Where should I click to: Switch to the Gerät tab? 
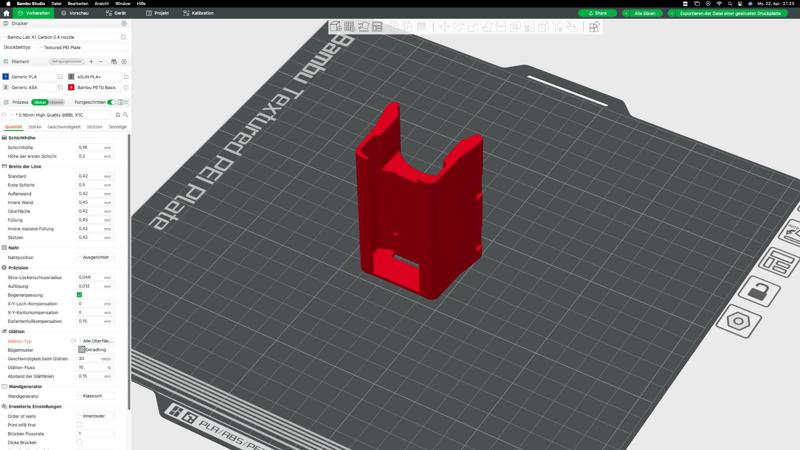click(x=116, y=13)
